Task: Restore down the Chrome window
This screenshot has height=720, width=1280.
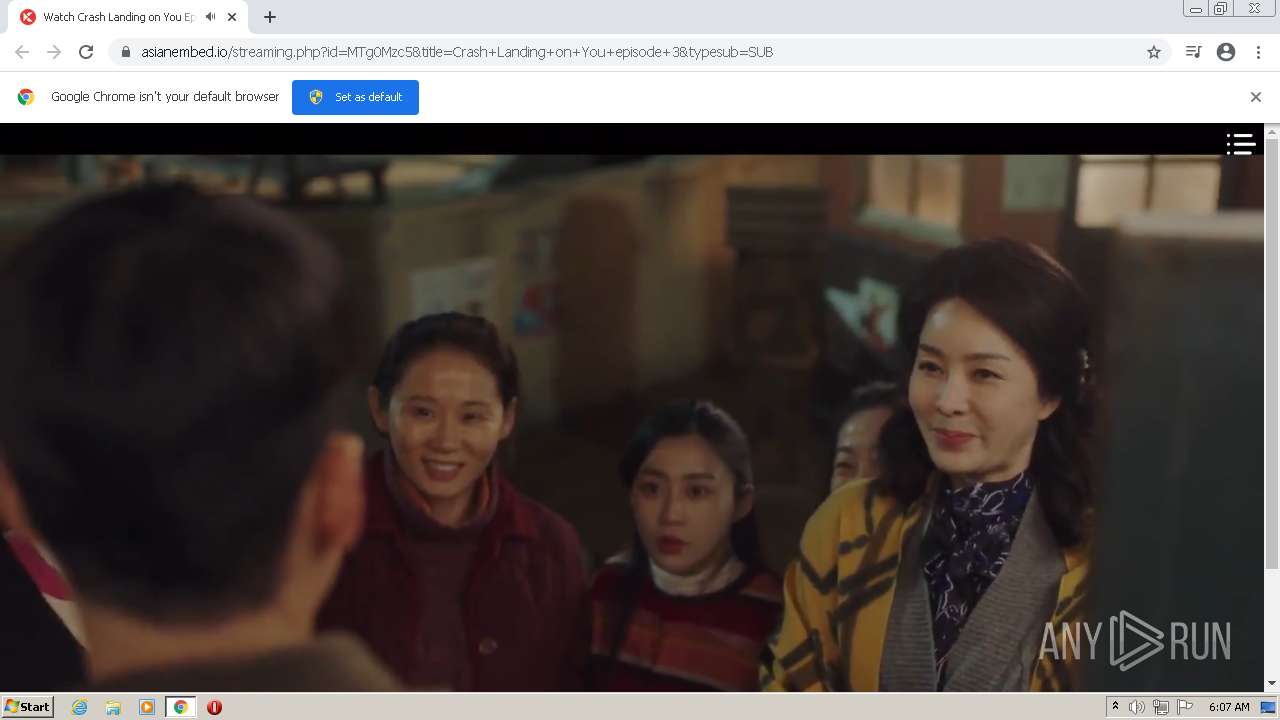Action: tap(1221, 9)
